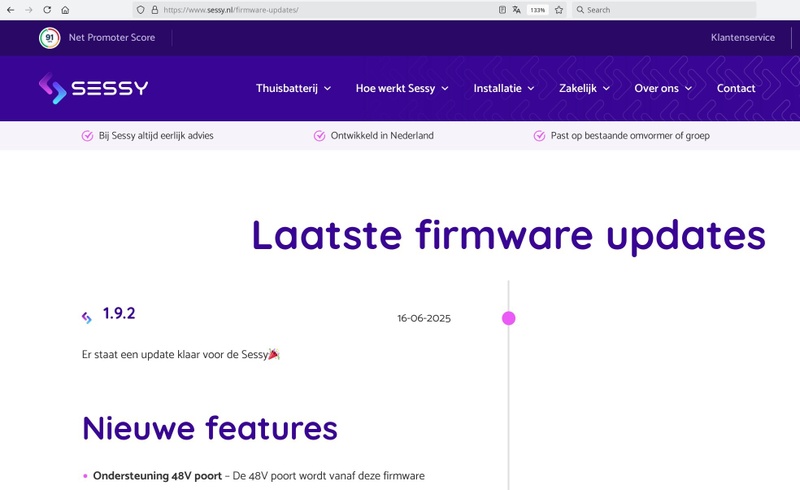Click the pink timeline dot for 1.9.2
This screenshot has height=490, width=800.
[x=509, y=318]
